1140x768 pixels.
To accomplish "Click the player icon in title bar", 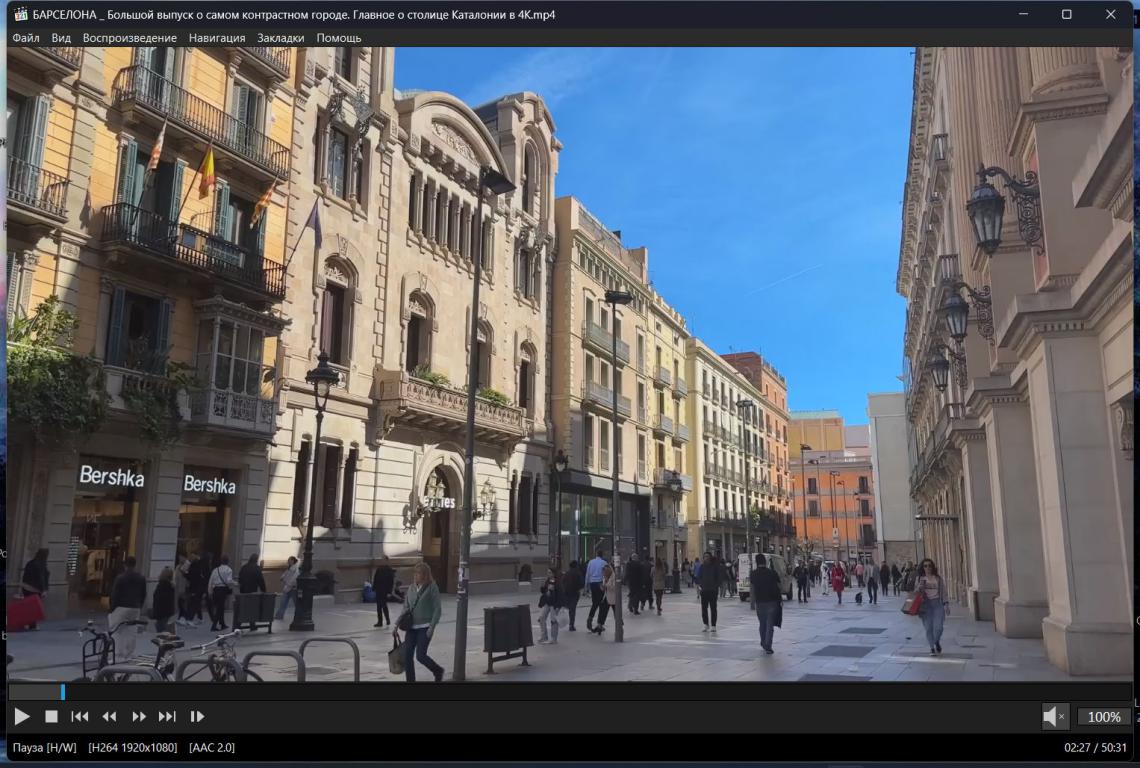I will (20, 14).
